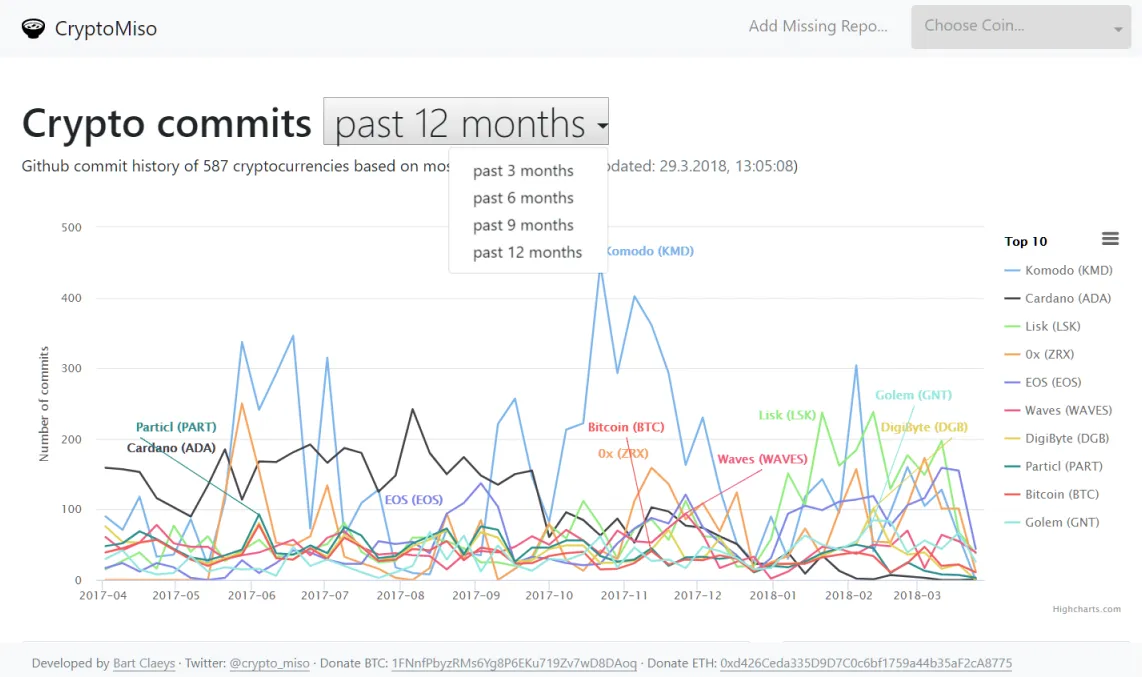Click the Crypto commits heading
The image size is (1145, 677).
166,123
